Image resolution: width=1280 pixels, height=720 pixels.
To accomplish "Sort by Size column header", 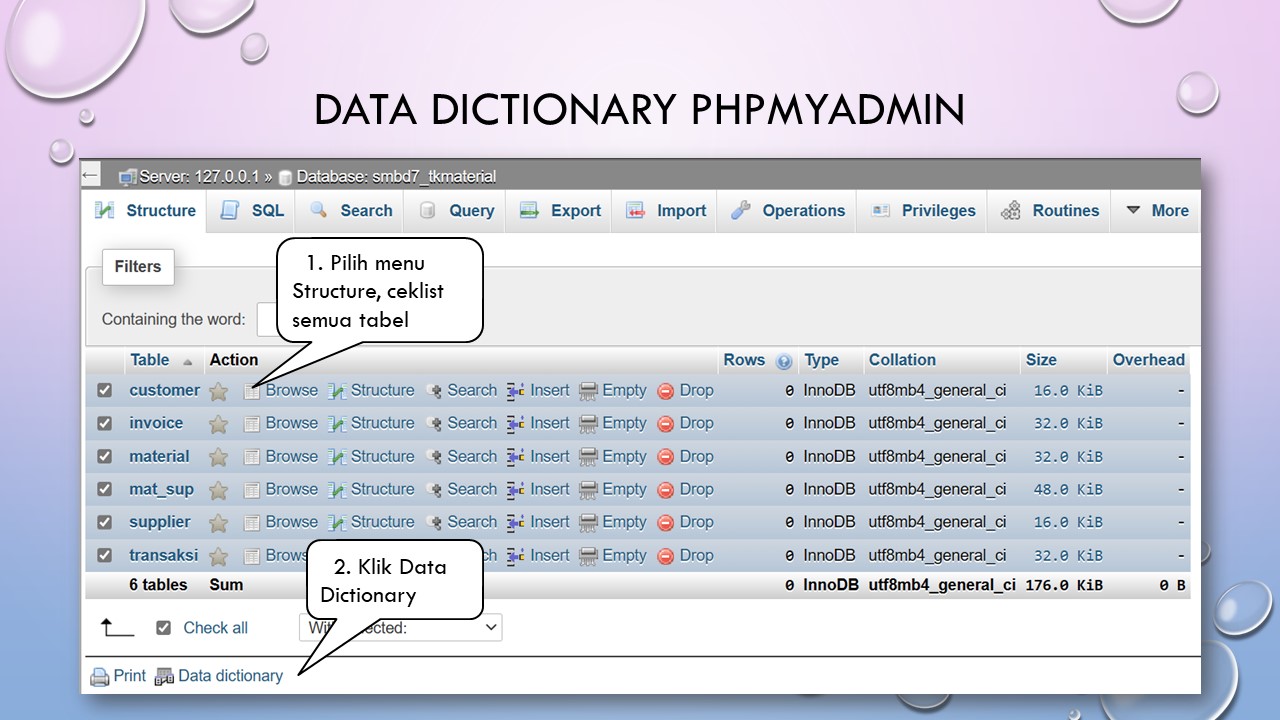I will pos(1041,360).
